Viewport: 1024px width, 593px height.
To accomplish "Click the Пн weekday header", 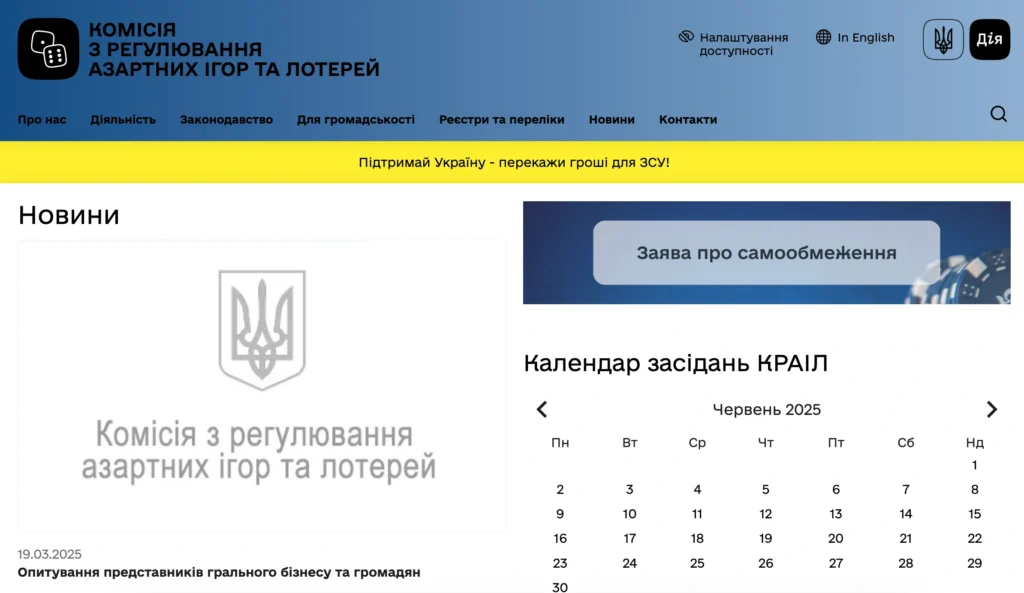I will (560, 443).
